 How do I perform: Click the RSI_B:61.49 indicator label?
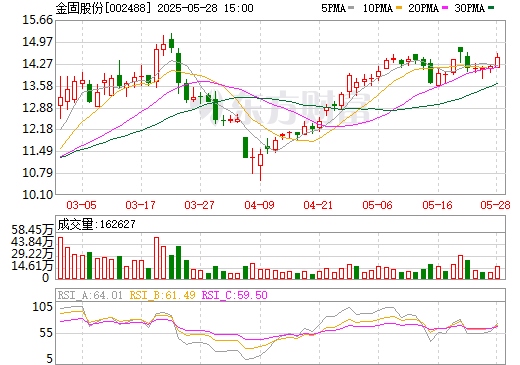click(162, 295)
